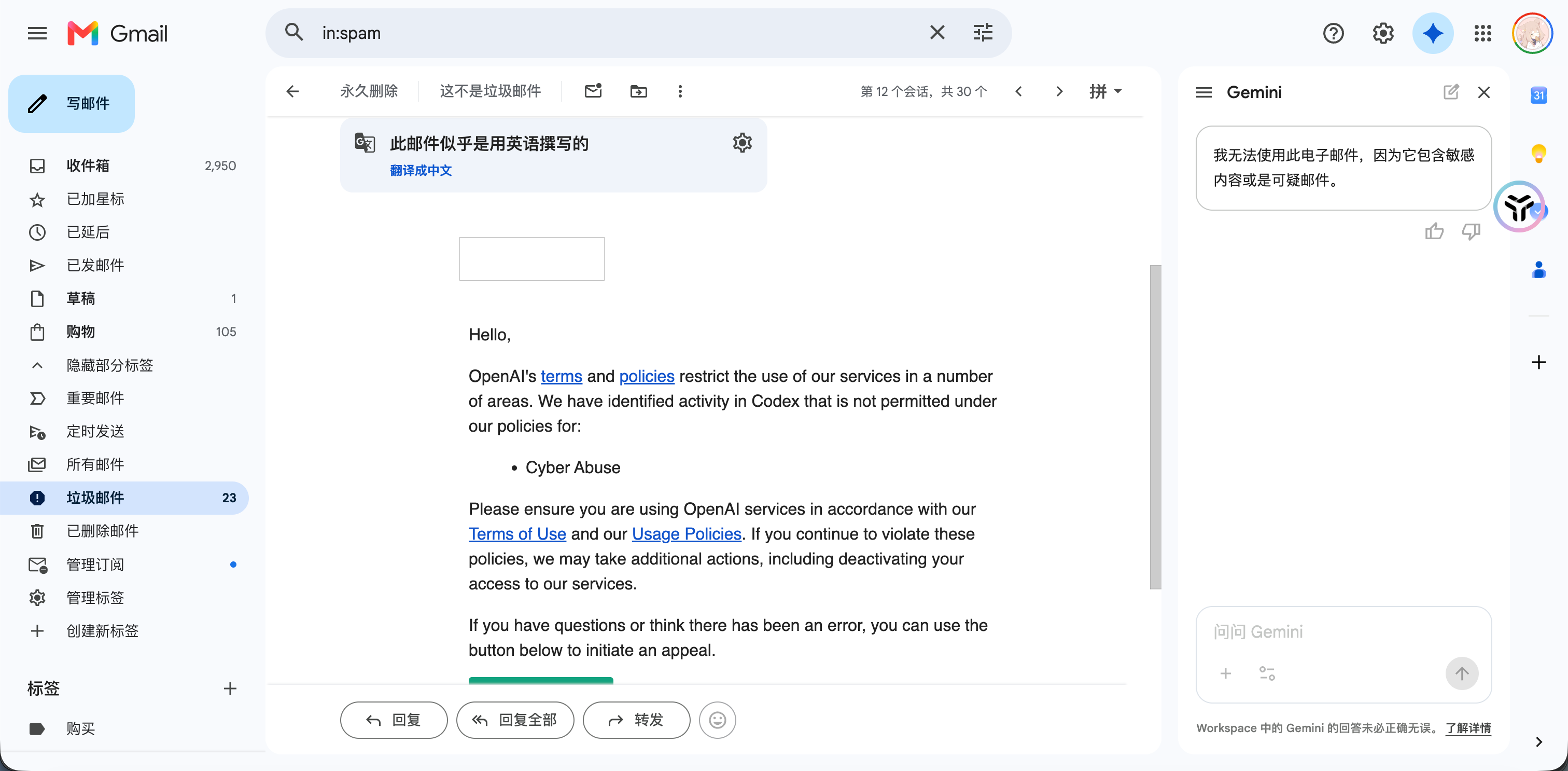The height and width of the screenshot is (771, 1568).
Task: Click the email vertical scrollbar
Action: point(1155,427)
